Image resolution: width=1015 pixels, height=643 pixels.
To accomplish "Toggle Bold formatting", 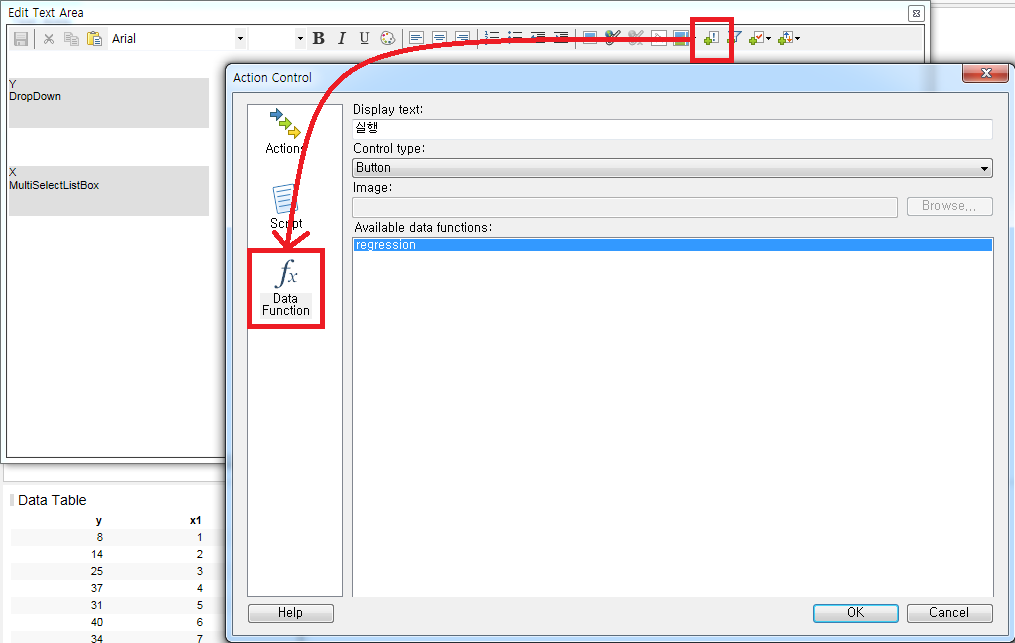I will pos(318,38).
